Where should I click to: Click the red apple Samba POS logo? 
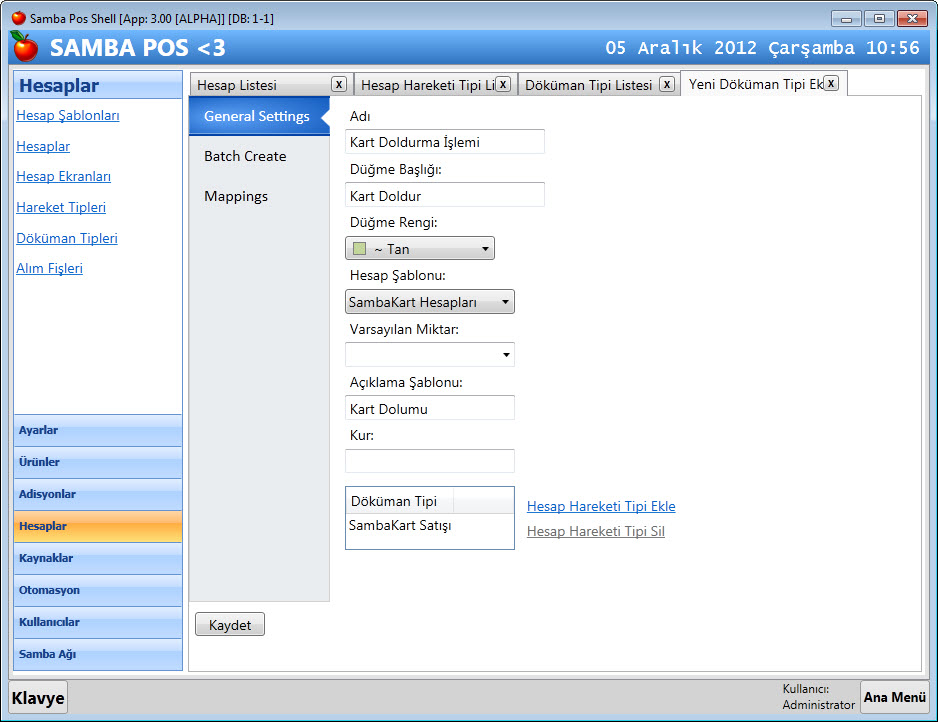[x=24, y=47]
